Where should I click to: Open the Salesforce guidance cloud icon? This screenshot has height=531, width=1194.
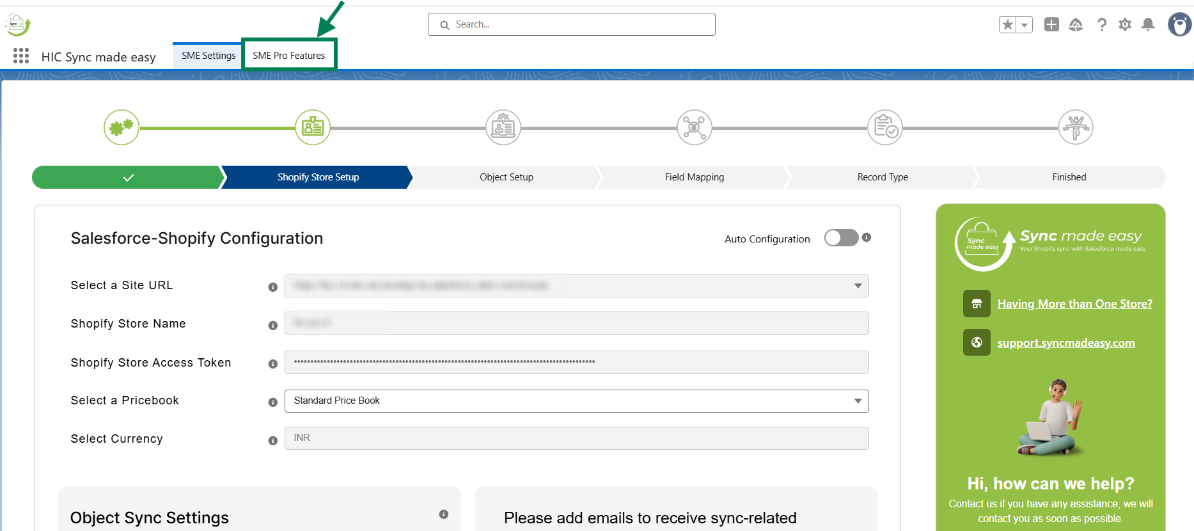coord(1076,24)
